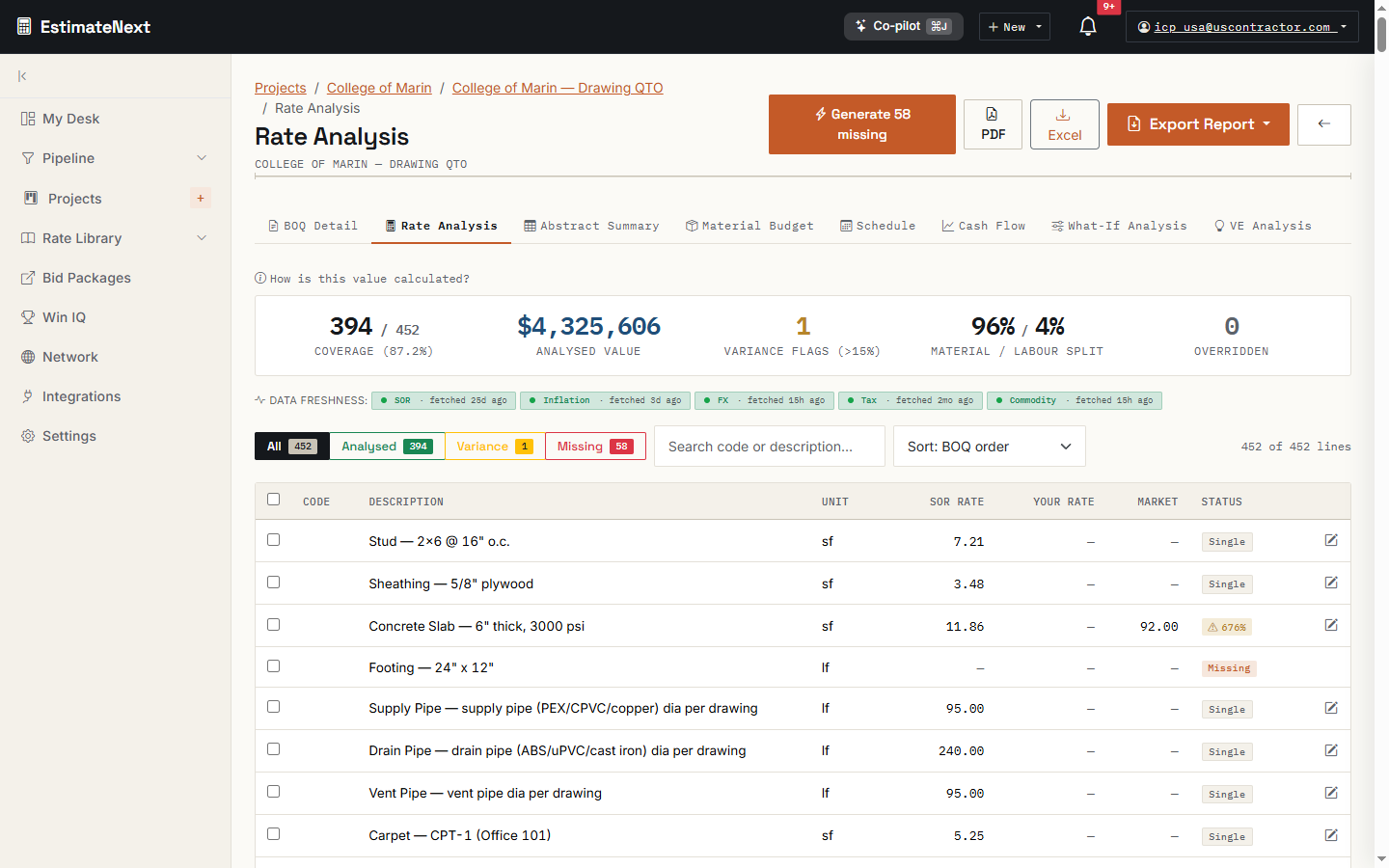Switch to the Cash Flow tab

point(984,226)
